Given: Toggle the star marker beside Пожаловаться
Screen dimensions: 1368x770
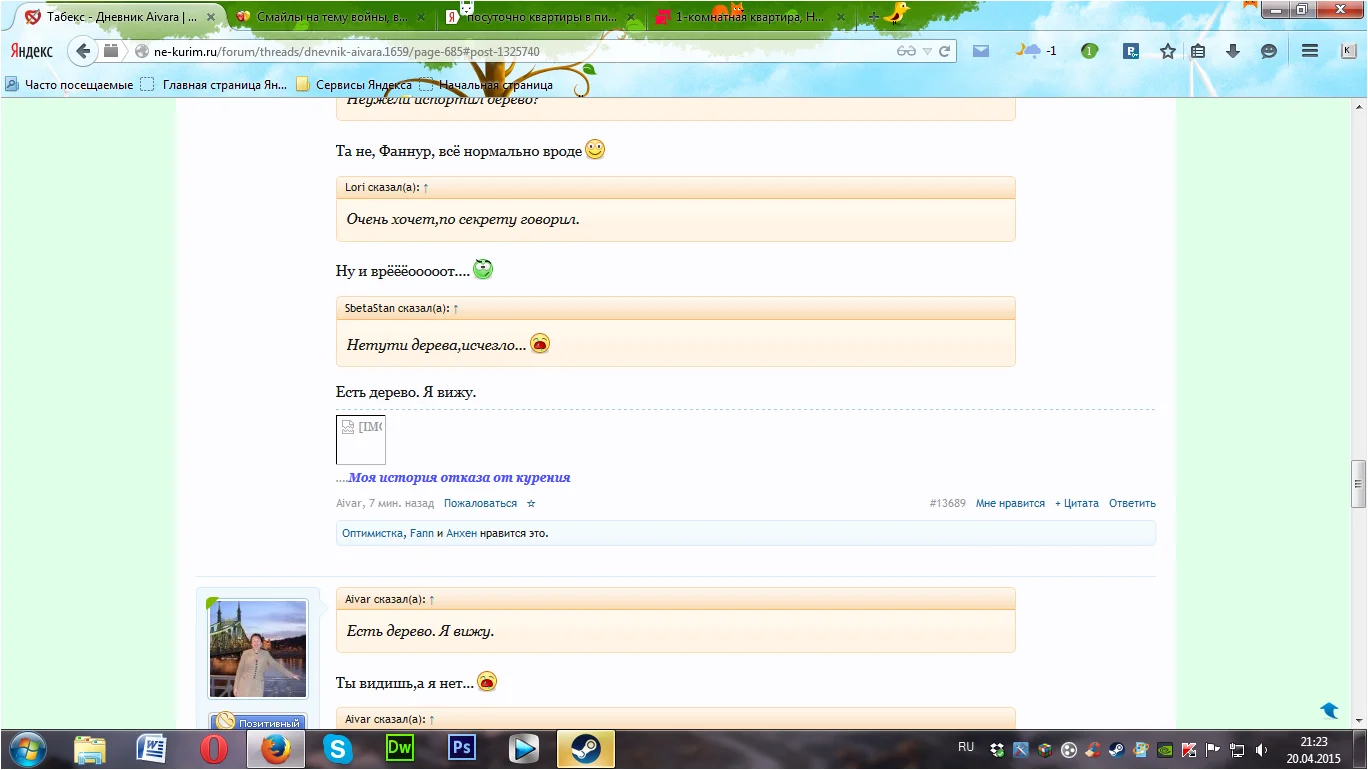Looking at the screenshot, I should click(531, 504).
